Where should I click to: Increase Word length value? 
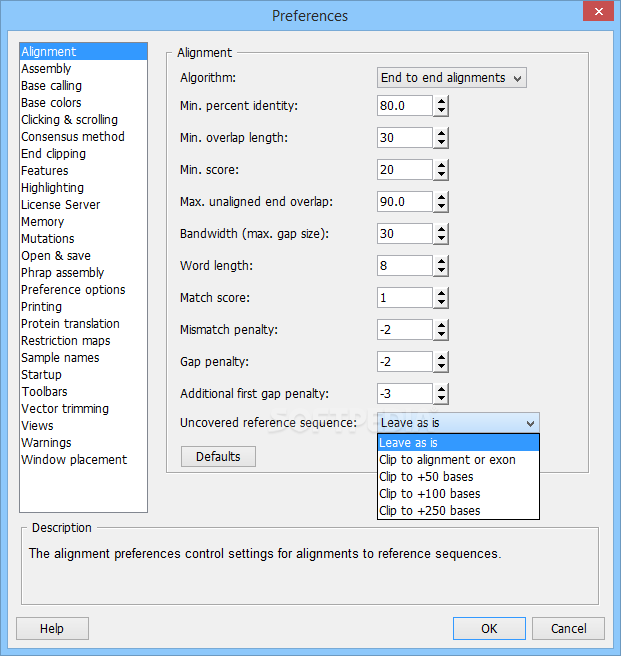pyautogui.click(x=441, y=261)
